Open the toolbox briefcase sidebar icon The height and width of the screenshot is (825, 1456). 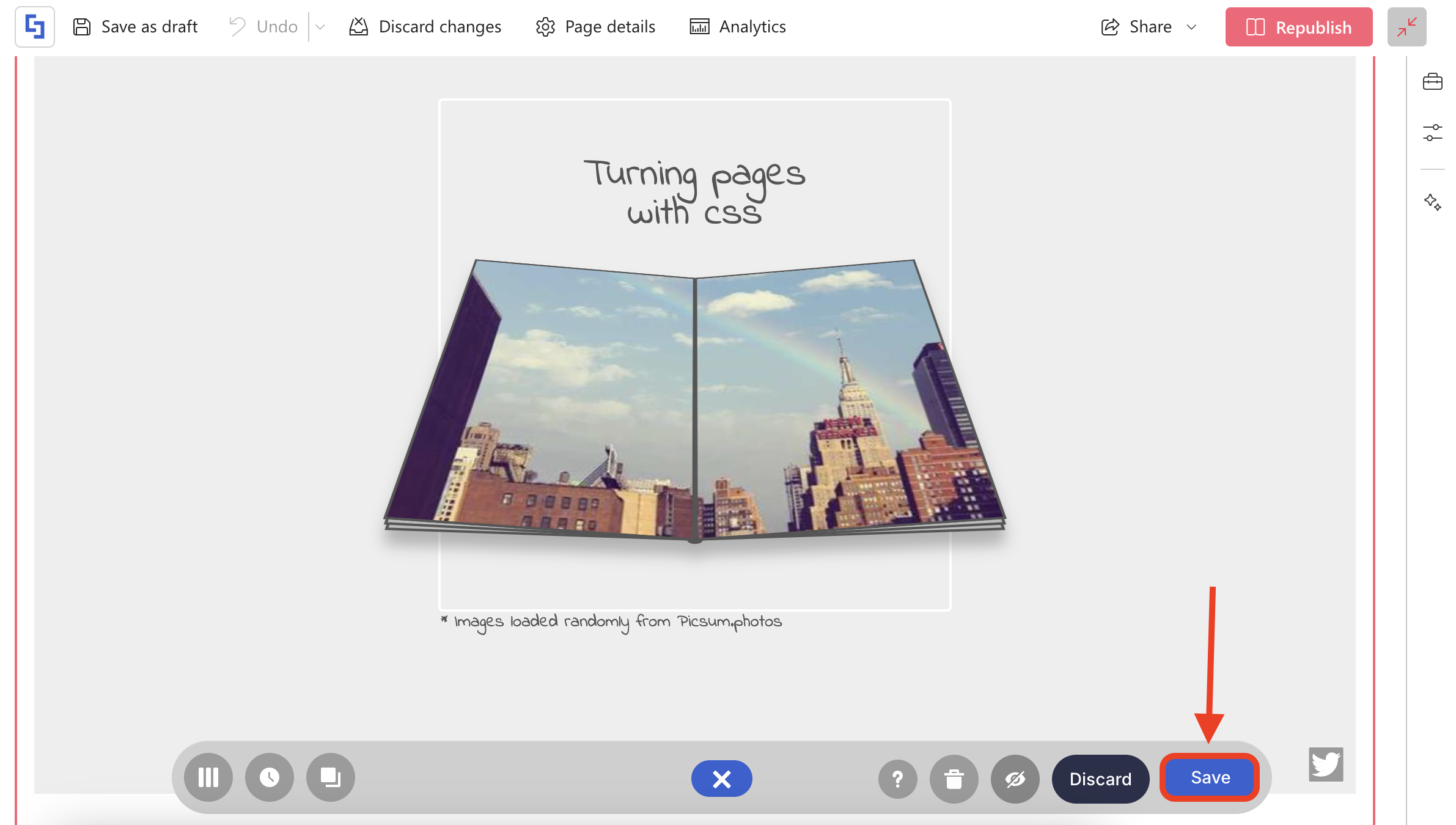(x=1432, y=81)
